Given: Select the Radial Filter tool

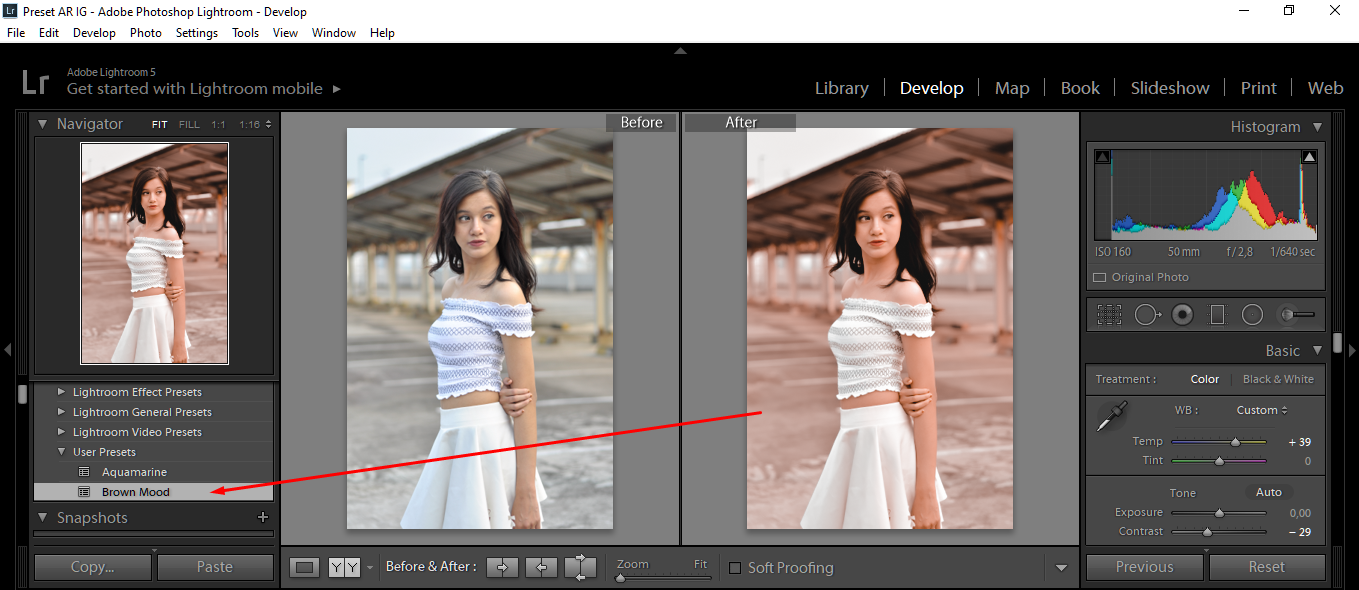Looking at the screenshot, I should 1252,315.
